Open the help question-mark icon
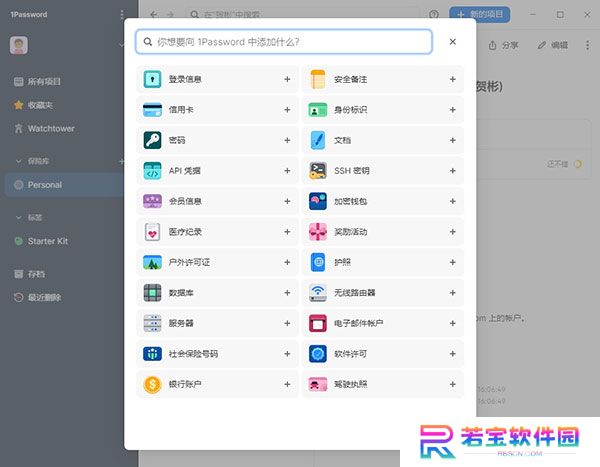 434,15
